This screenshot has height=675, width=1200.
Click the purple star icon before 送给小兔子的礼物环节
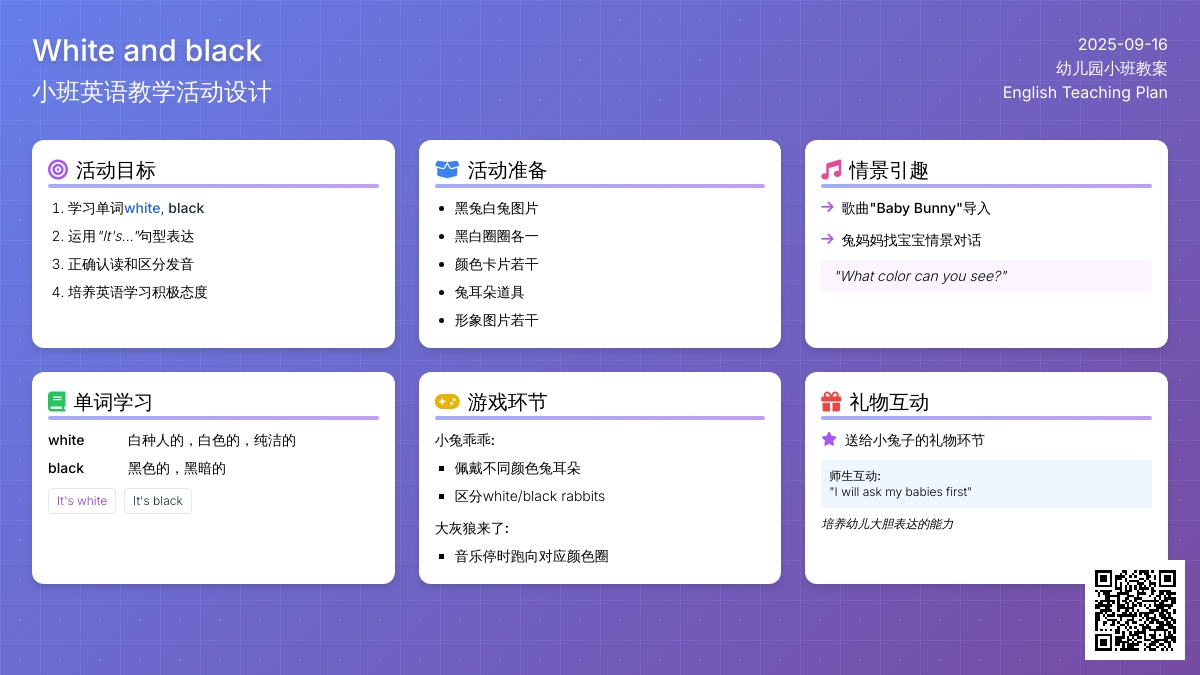tap(828, 439)
